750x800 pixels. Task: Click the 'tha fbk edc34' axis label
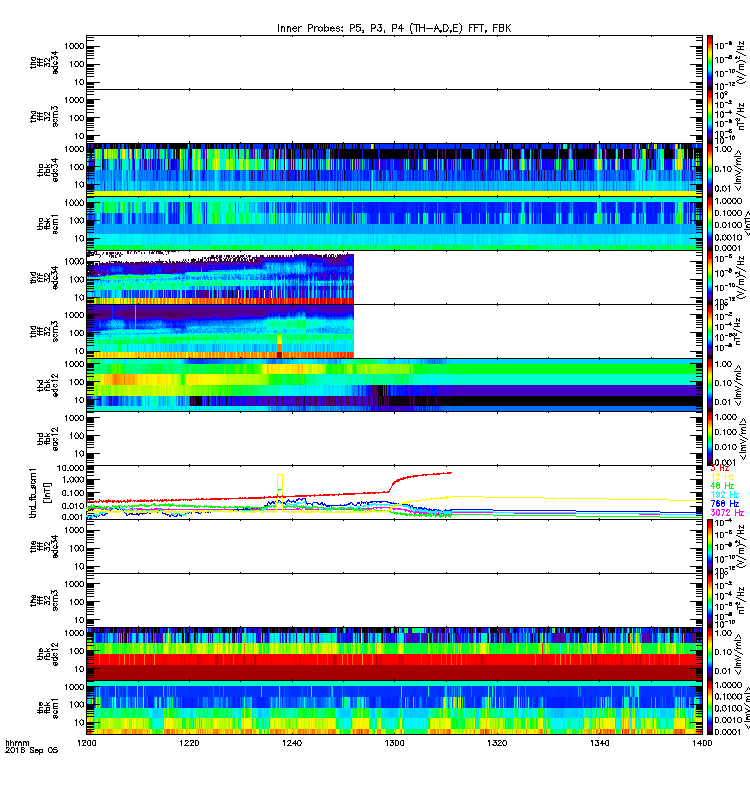[x=48, y=170]
